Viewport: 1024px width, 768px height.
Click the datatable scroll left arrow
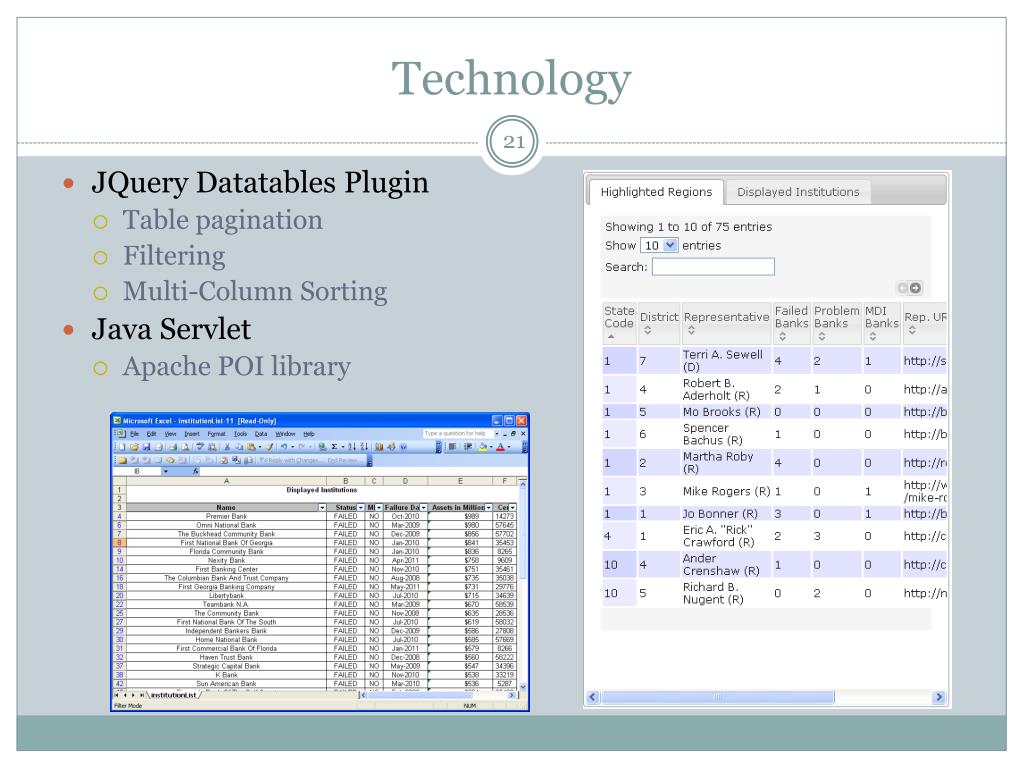pyautogui.click(x=593, y=697)
